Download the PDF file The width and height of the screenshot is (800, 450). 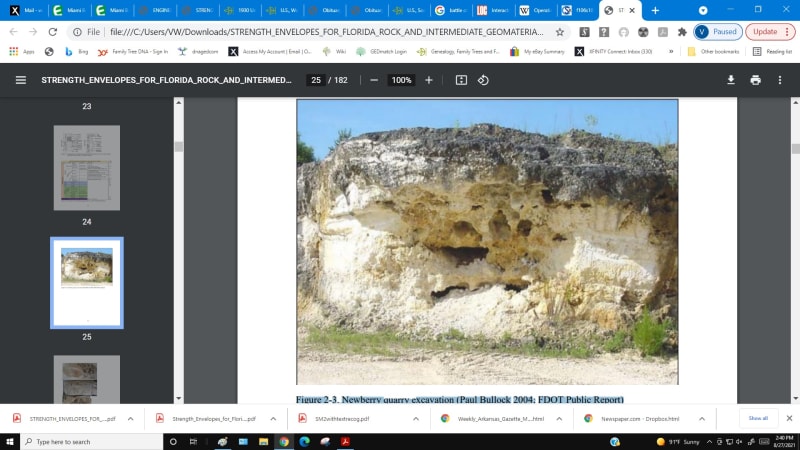point(731,80)
